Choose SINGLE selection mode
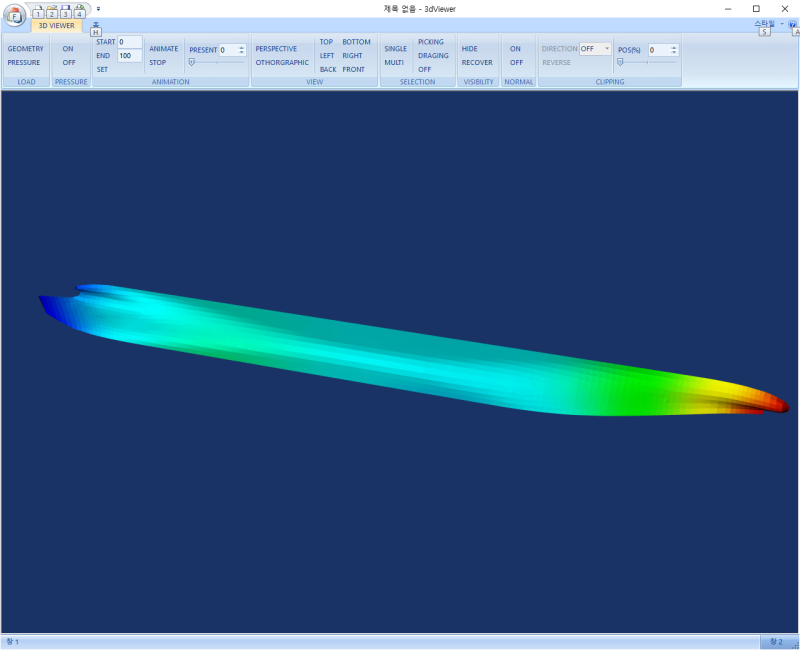Screen dimensions: 800x650 [395, 48]
